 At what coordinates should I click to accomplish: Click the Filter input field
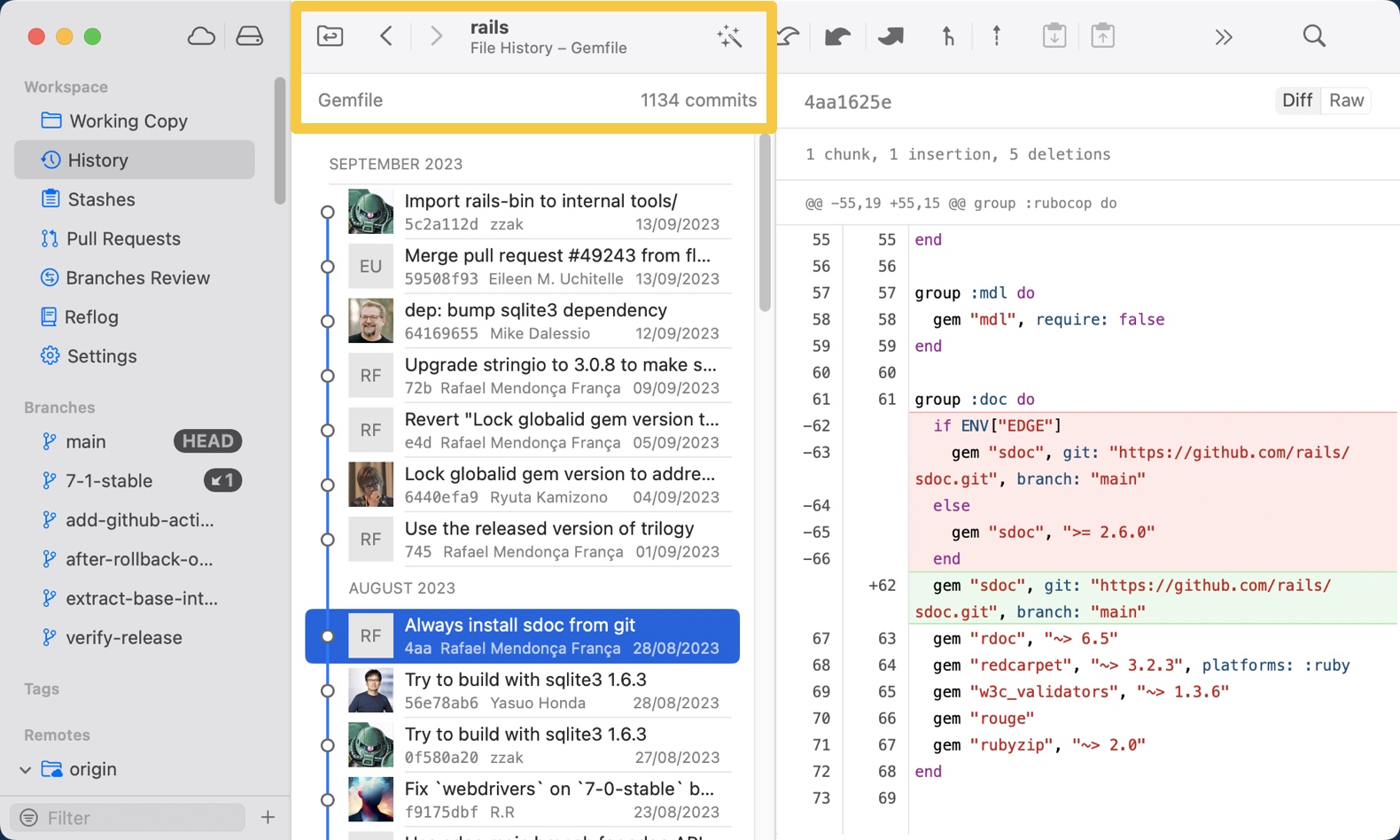coord(133,817)
